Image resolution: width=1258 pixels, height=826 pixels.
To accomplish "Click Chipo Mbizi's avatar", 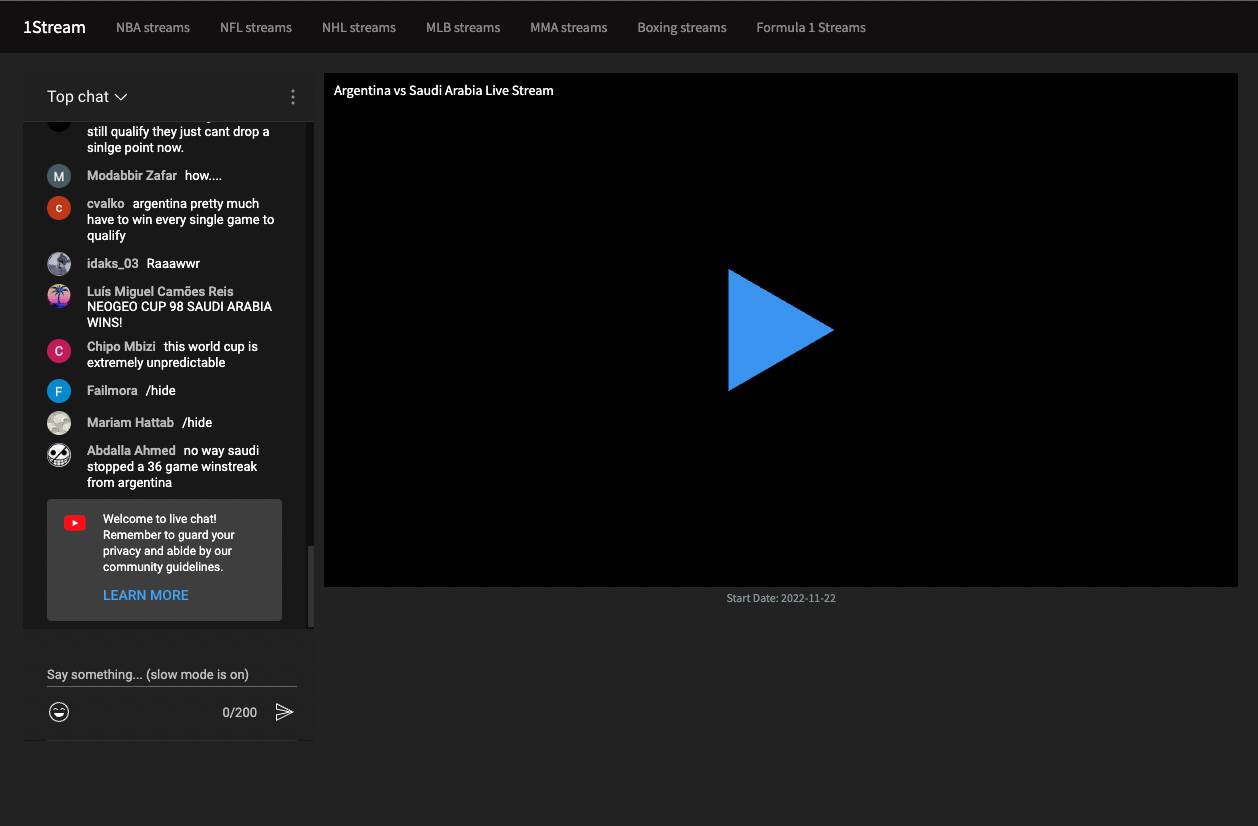I will (x=58, y=351).
